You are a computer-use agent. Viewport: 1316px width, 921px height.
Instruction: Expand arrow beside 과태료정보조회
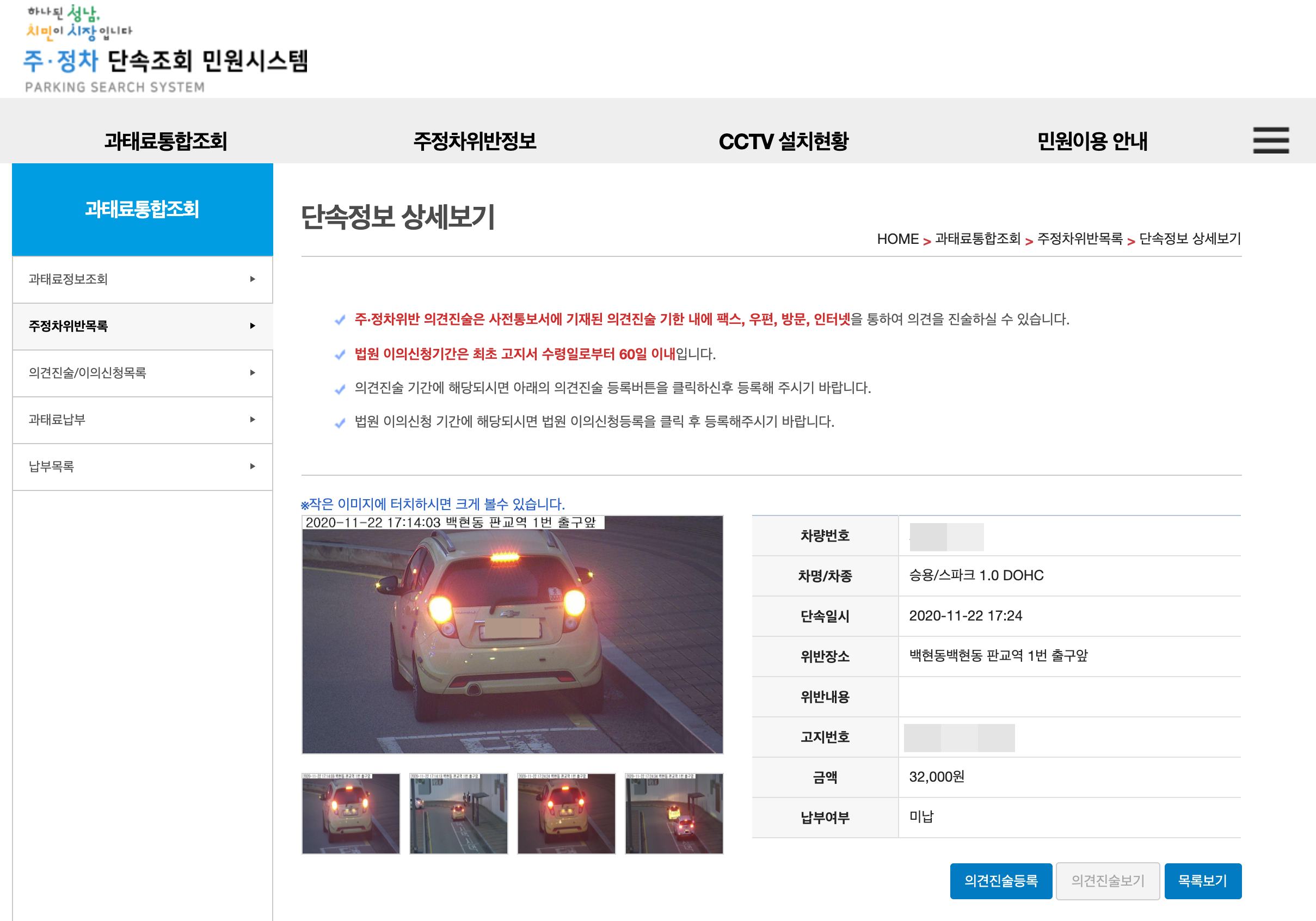coord(252,279)
